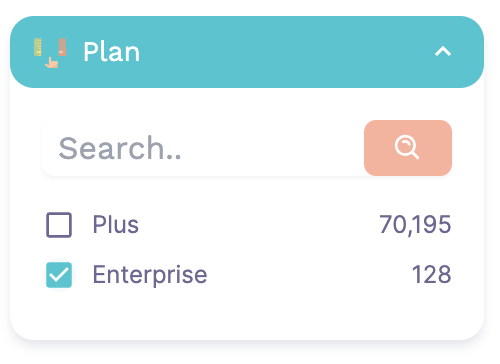Click the Search.. placeholder text
Image resolution: width=500 pixels, height=364 pixels.
pyautogui.click(x=120, y=148)
